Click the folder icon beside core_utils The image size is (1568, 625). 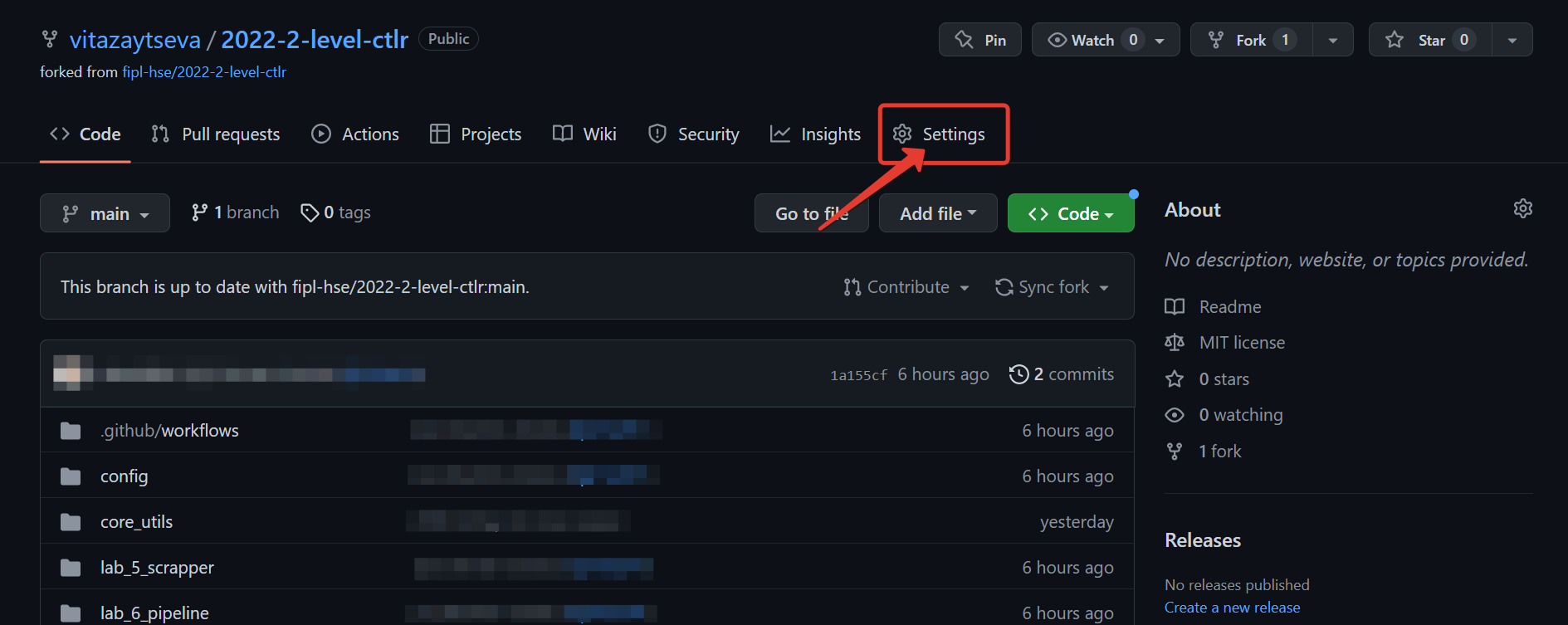(71, 522)
